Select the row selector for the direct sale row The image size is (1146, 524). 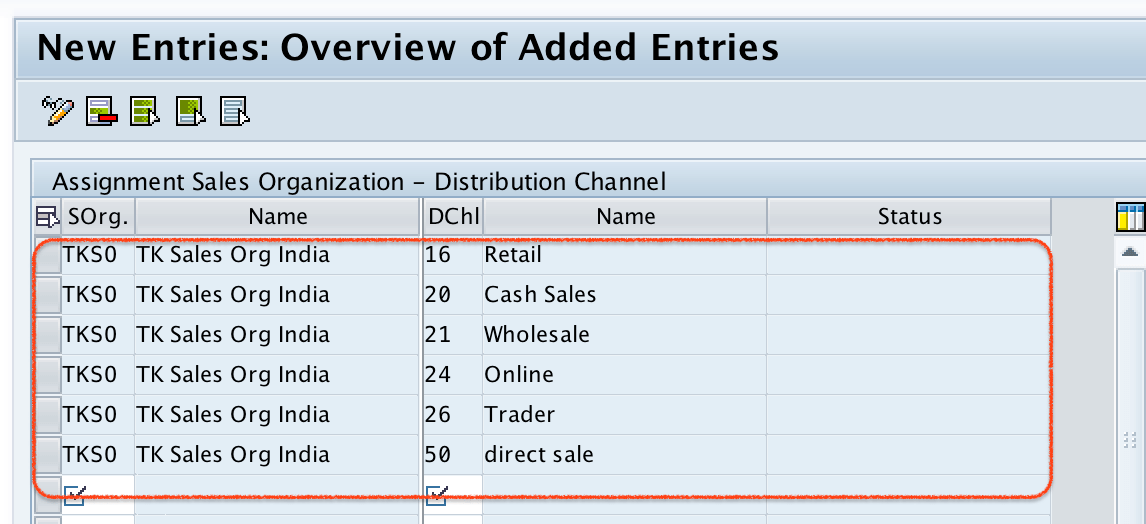click(x=48, y=455)
